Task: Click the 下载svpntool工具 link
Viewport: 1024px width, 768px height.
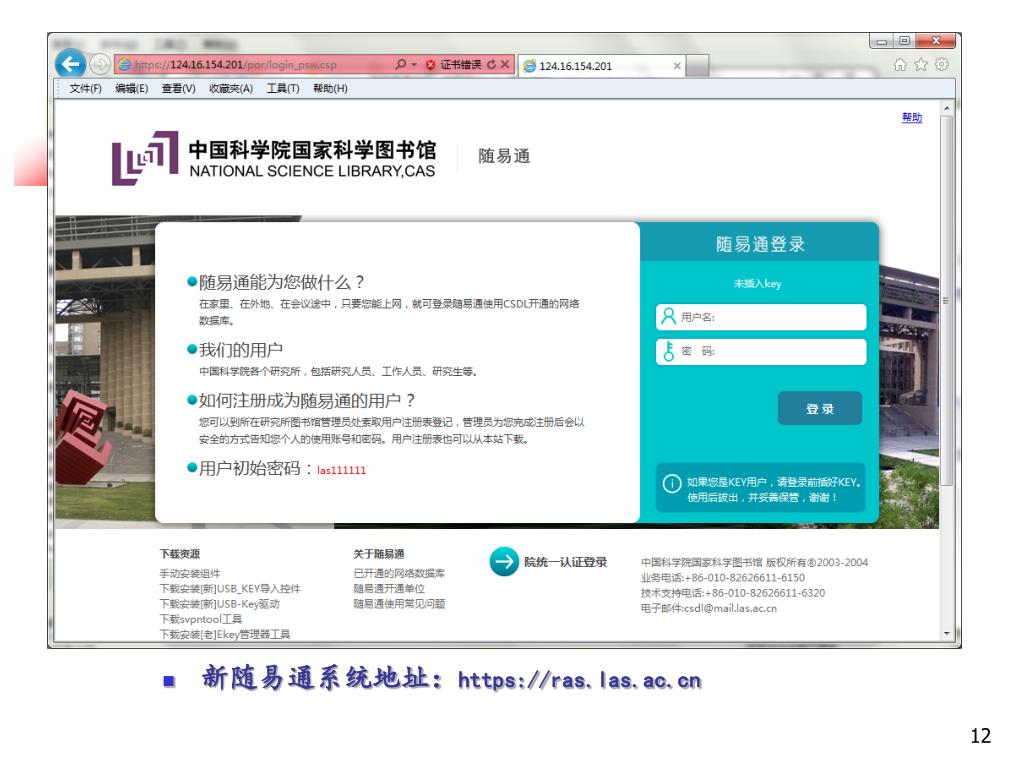Action: [201, 619]
